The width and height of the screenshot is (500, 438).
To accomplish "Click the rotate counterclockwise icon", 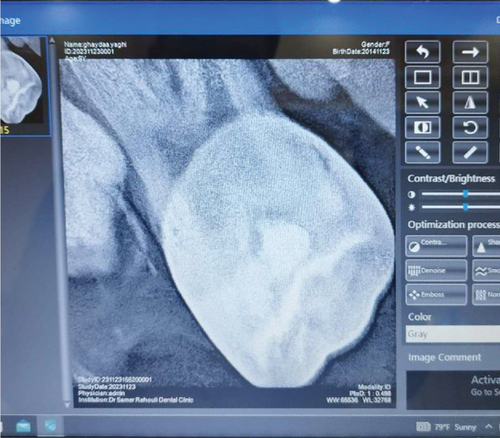I will click(470, 127).
